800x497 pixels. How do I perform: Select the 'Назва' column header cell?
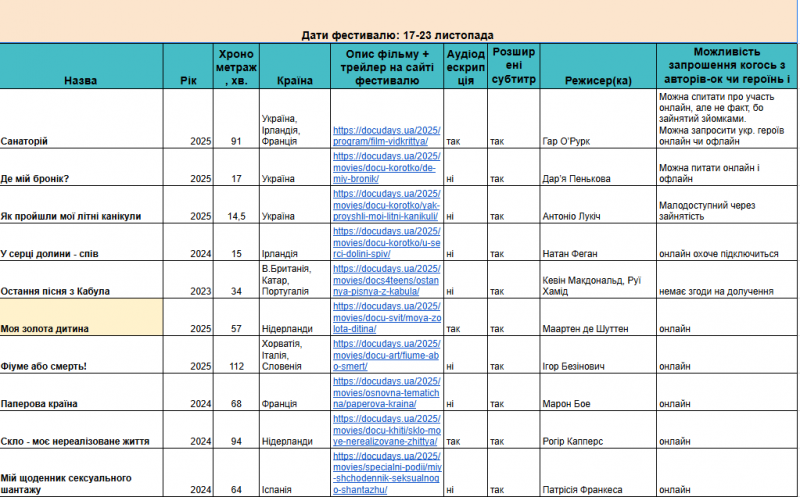tap(81, 66)
